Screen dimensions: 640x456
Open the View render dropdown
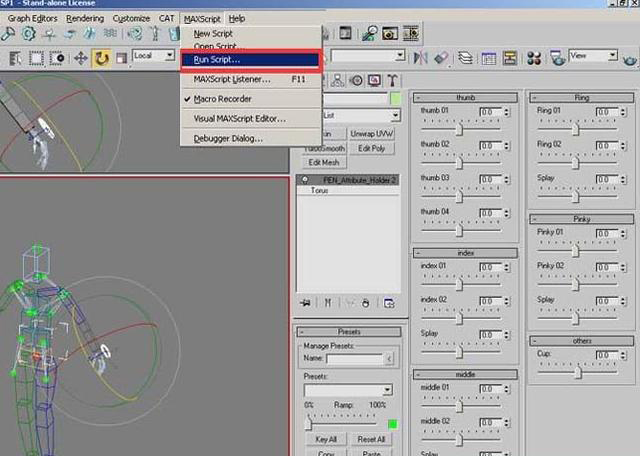[613, 55]
